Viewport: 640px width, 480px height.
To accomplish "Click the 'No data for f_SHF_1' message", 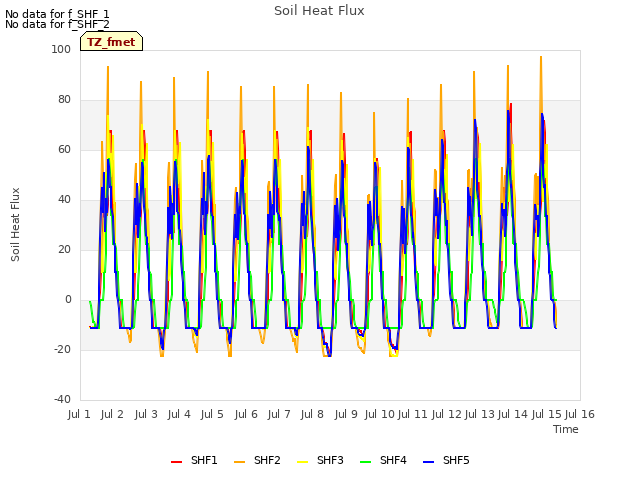I will 57,14.
